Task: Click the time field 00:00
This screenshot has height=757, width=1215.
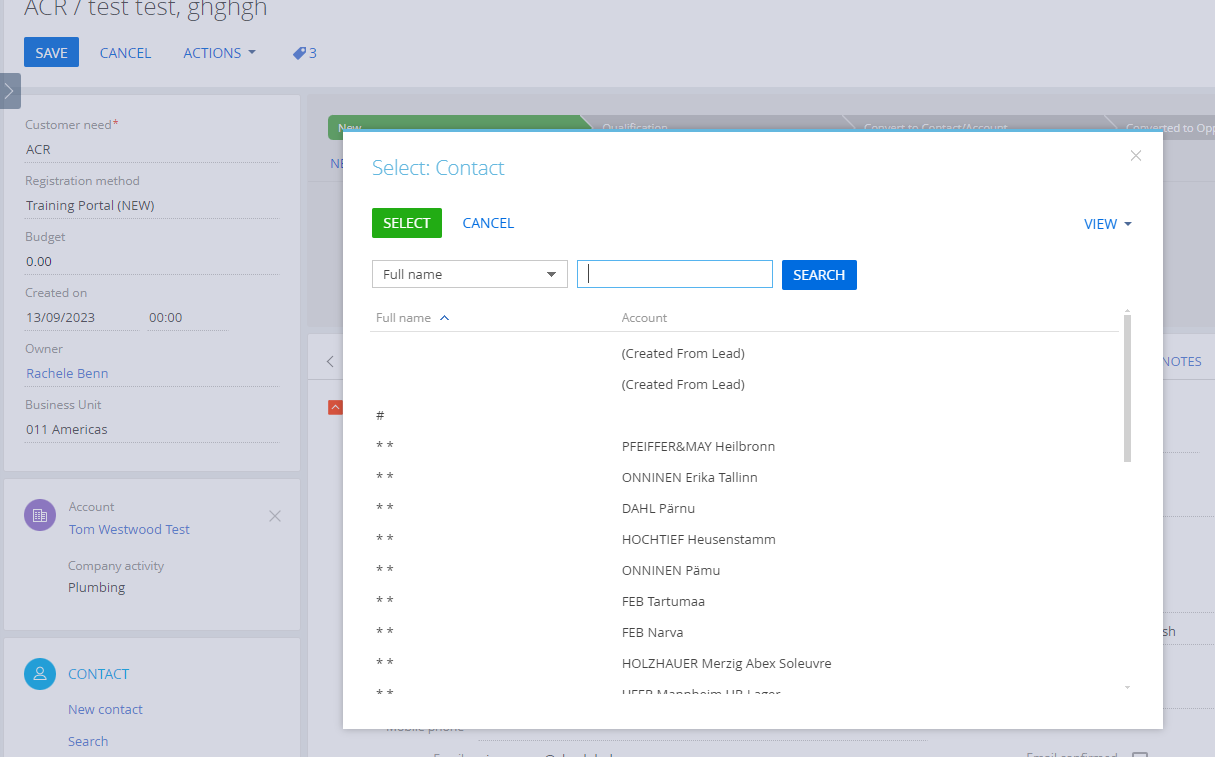Action: pos(187,317)
